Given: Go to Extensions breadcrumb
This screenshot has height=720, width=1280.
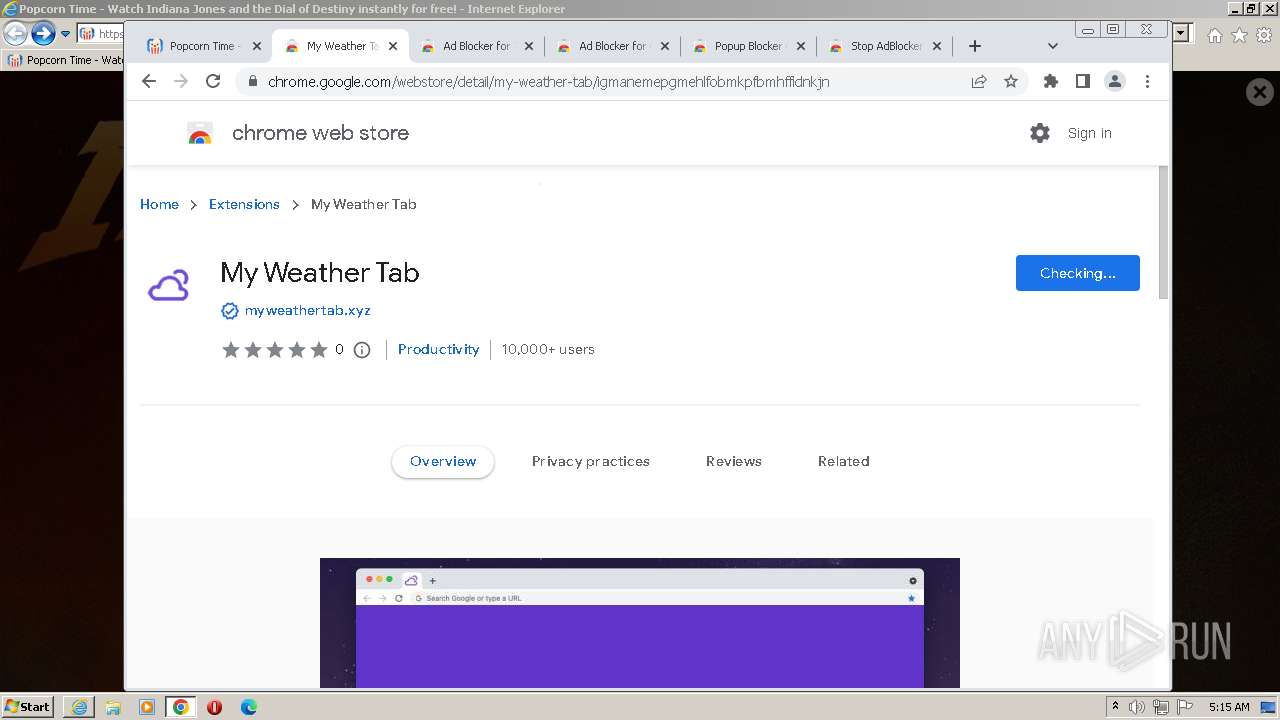Looking at the screenshot, I should tap(244, 204).
